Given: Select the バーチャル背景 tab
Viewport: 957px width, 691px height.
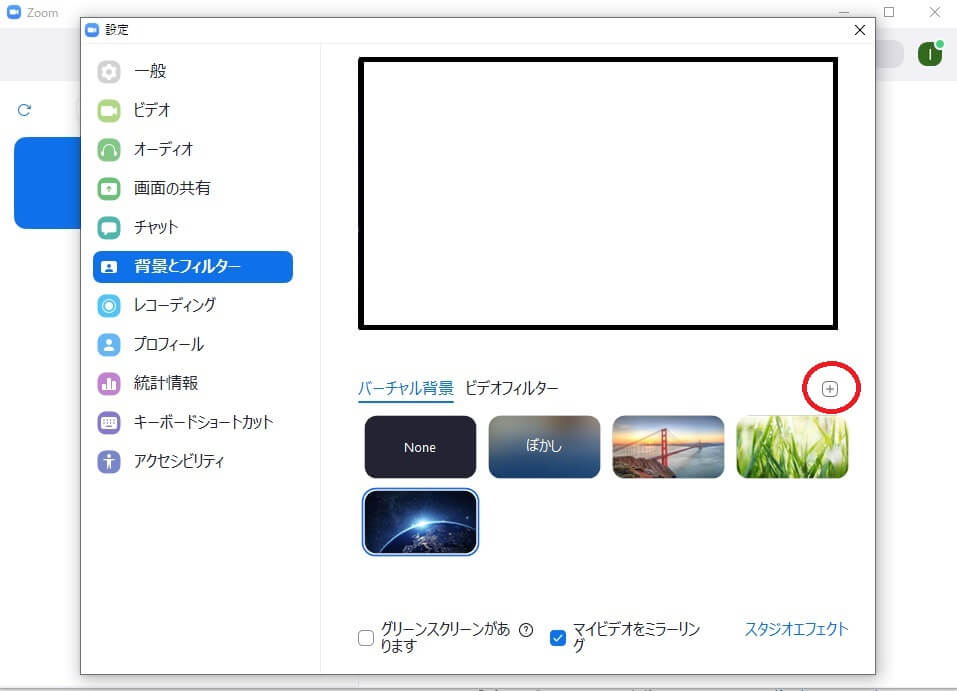Looking at the screenshot, I should point(405,388).
